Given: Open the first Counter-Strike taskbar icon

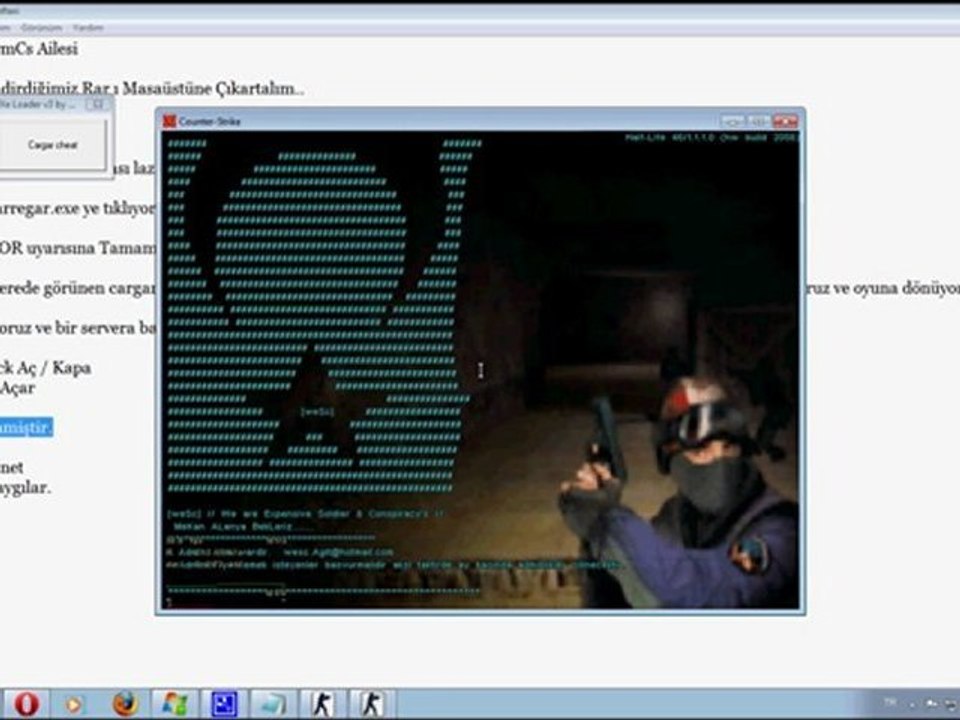Looking at the screenshot, I should click(322, 704).
